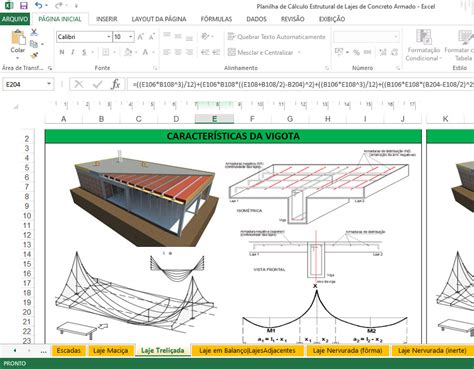Click the accounting number format icon
Image resolution: width=474 pixels, height=369 pixels.
point(339,52)
